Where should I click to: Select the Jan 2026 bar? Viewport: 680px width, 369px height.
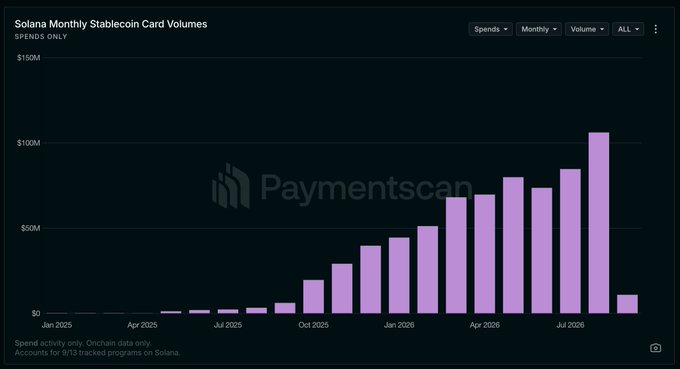(399, 275)
